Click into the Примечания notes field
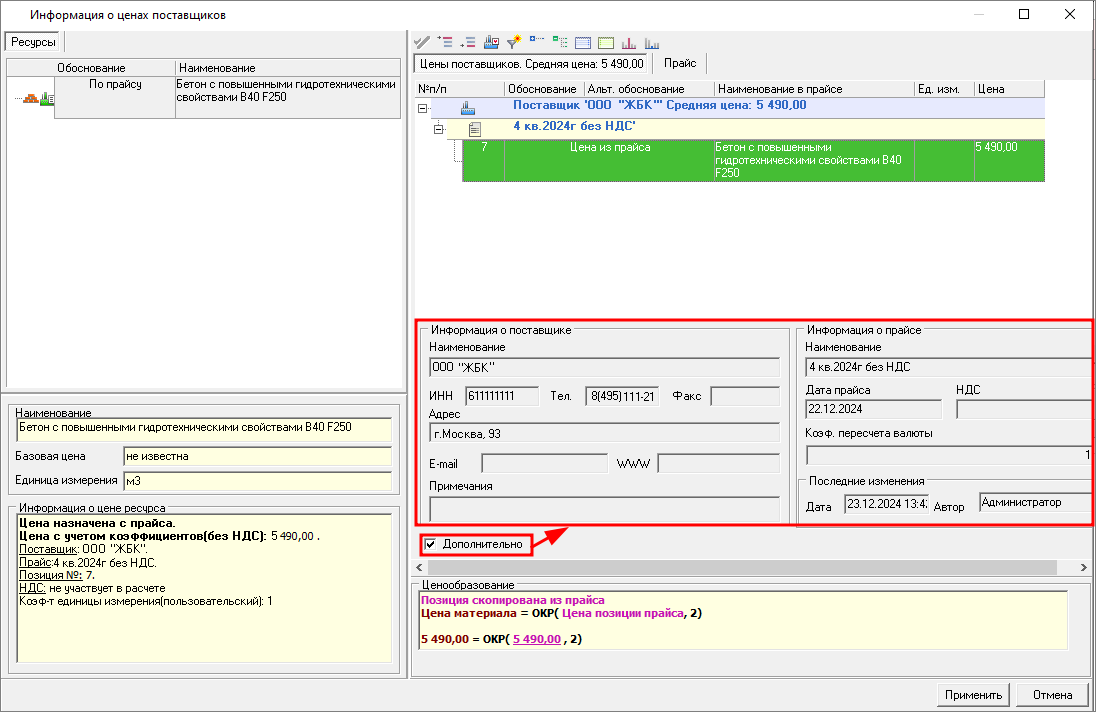 (x=605, y=509)
